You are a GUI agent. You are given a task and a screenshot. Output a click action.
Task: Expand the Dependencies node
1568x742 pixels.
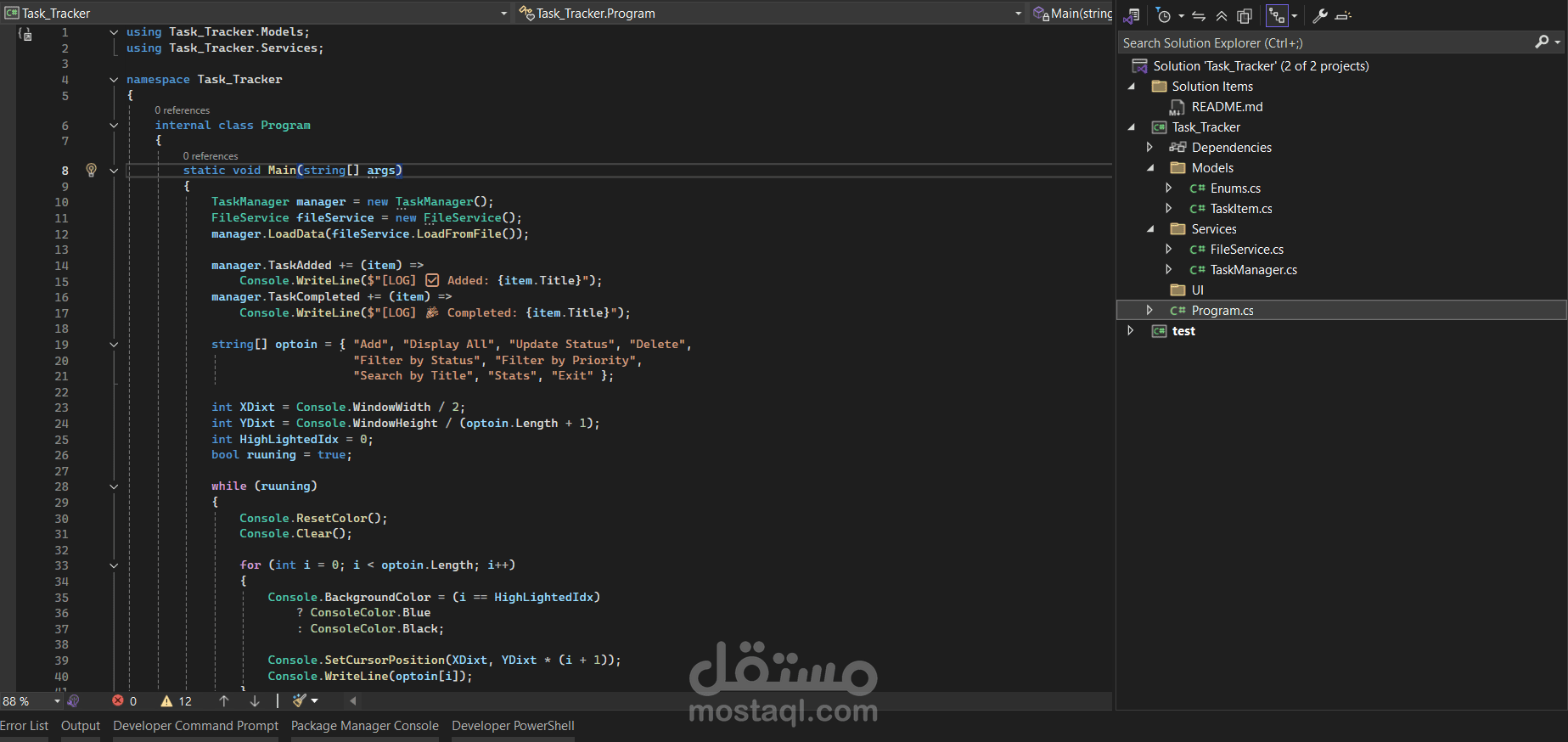[1149, 148]
